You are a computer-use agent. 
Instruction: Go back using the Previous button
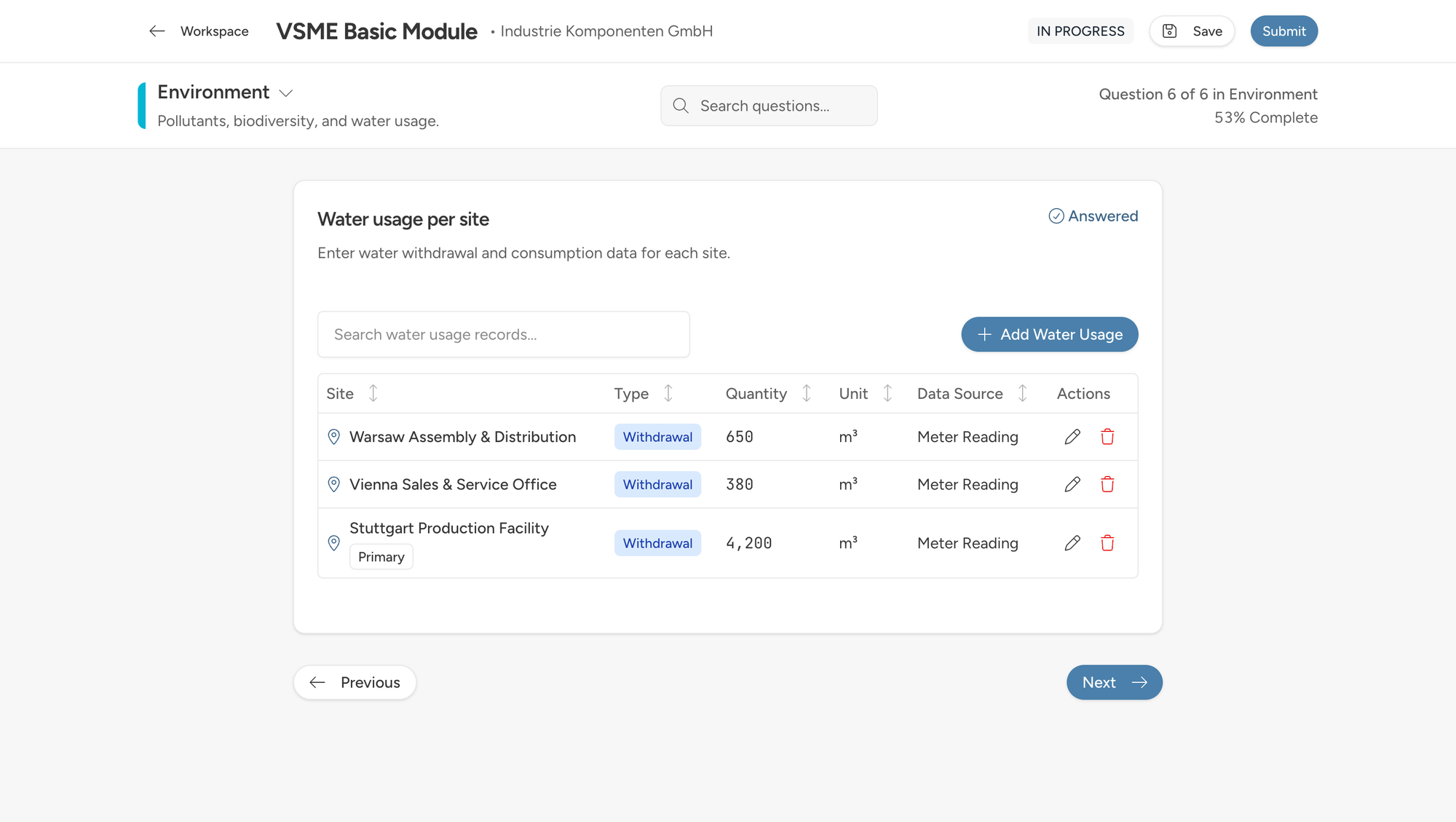[x=355, y=682]
